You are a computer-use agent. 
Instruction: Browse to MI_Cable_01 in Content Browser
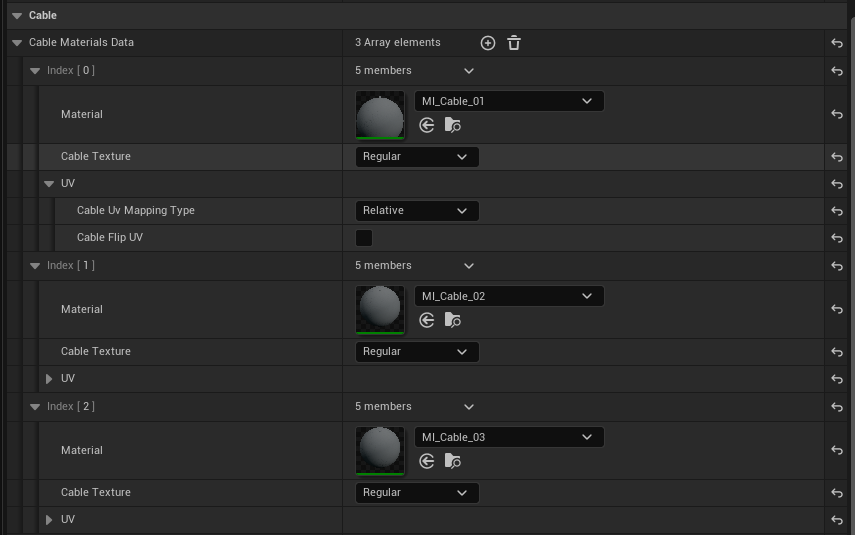[453, 125]
